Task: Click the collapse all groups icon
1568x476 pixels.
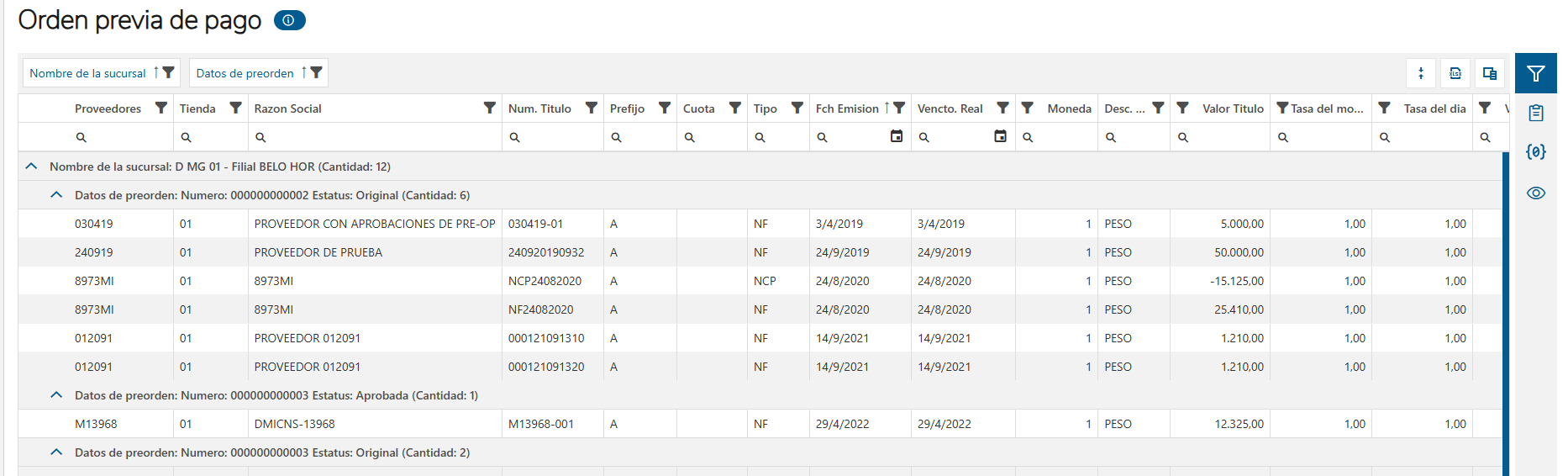Action: (x=1421, y=73)
